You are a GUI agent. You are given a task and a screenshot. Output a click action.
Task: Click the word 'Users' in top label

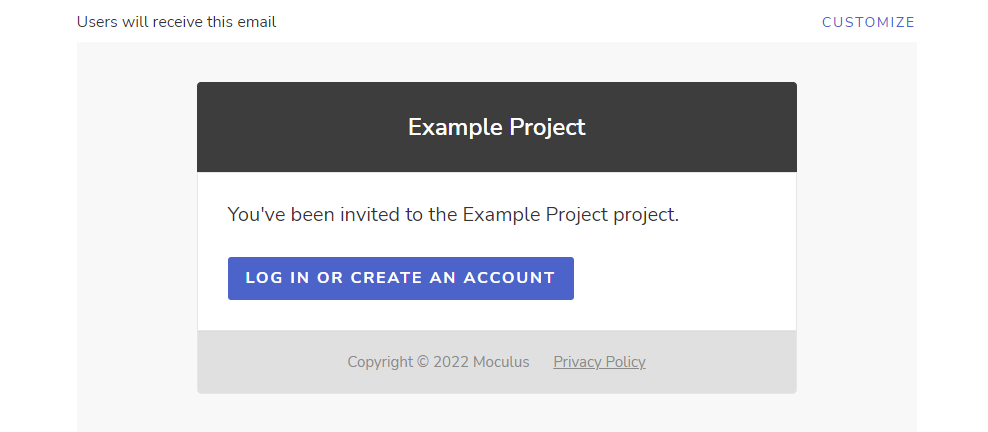95,22
